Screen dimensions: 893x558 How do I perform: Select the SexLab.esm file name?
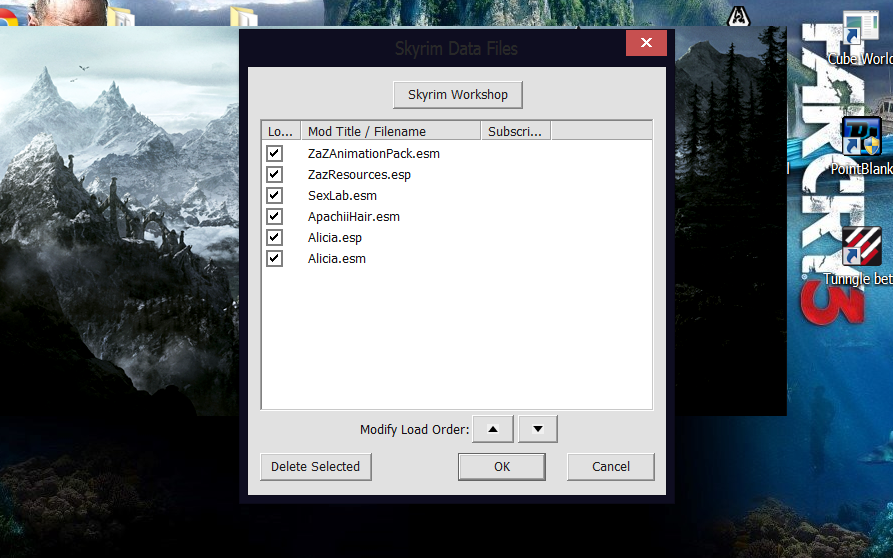tap(342, 196)
